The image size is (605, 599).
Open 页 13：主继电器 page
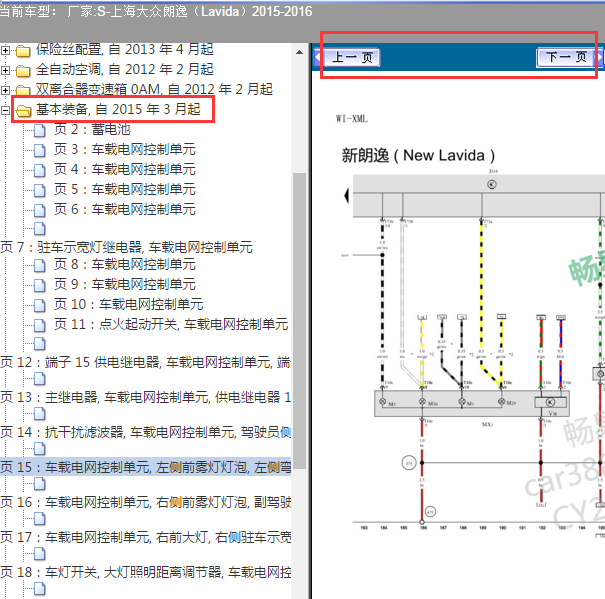pyautogui.click(x=145, y=397)
